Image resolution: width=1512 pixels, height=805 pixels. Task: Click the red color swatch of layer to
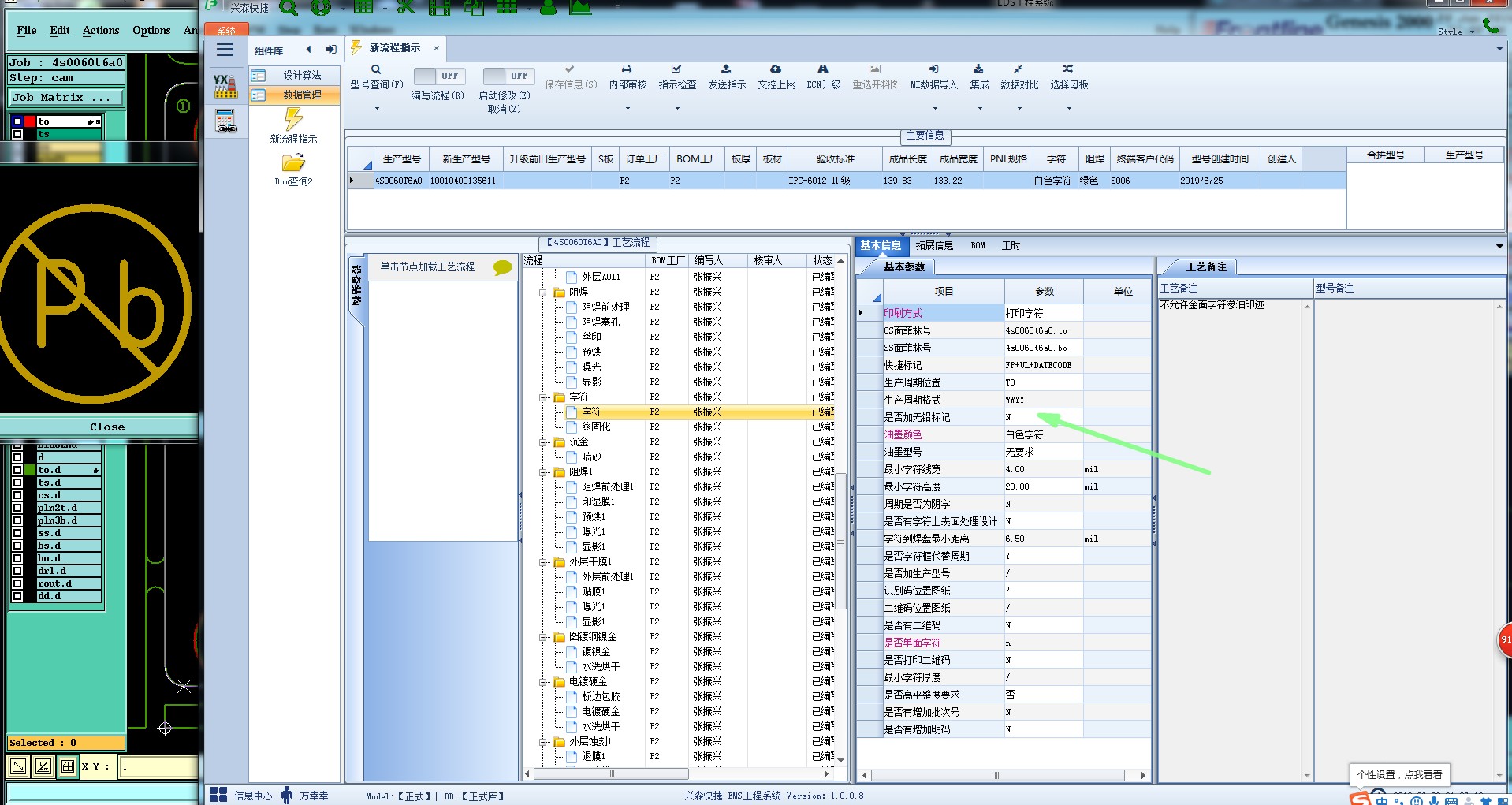click(x=30, y=121)
